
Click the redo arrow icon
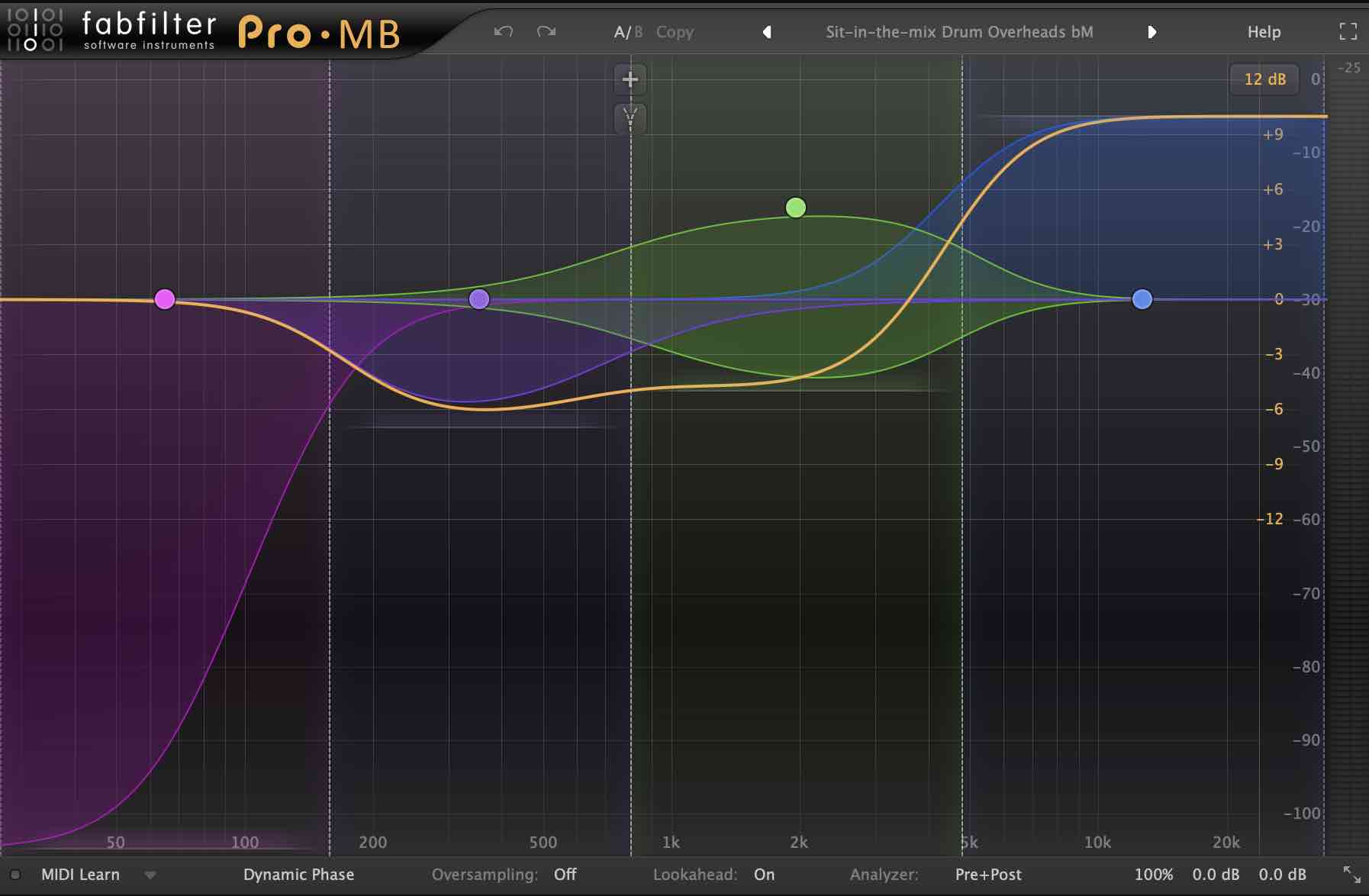click(546, 32)
